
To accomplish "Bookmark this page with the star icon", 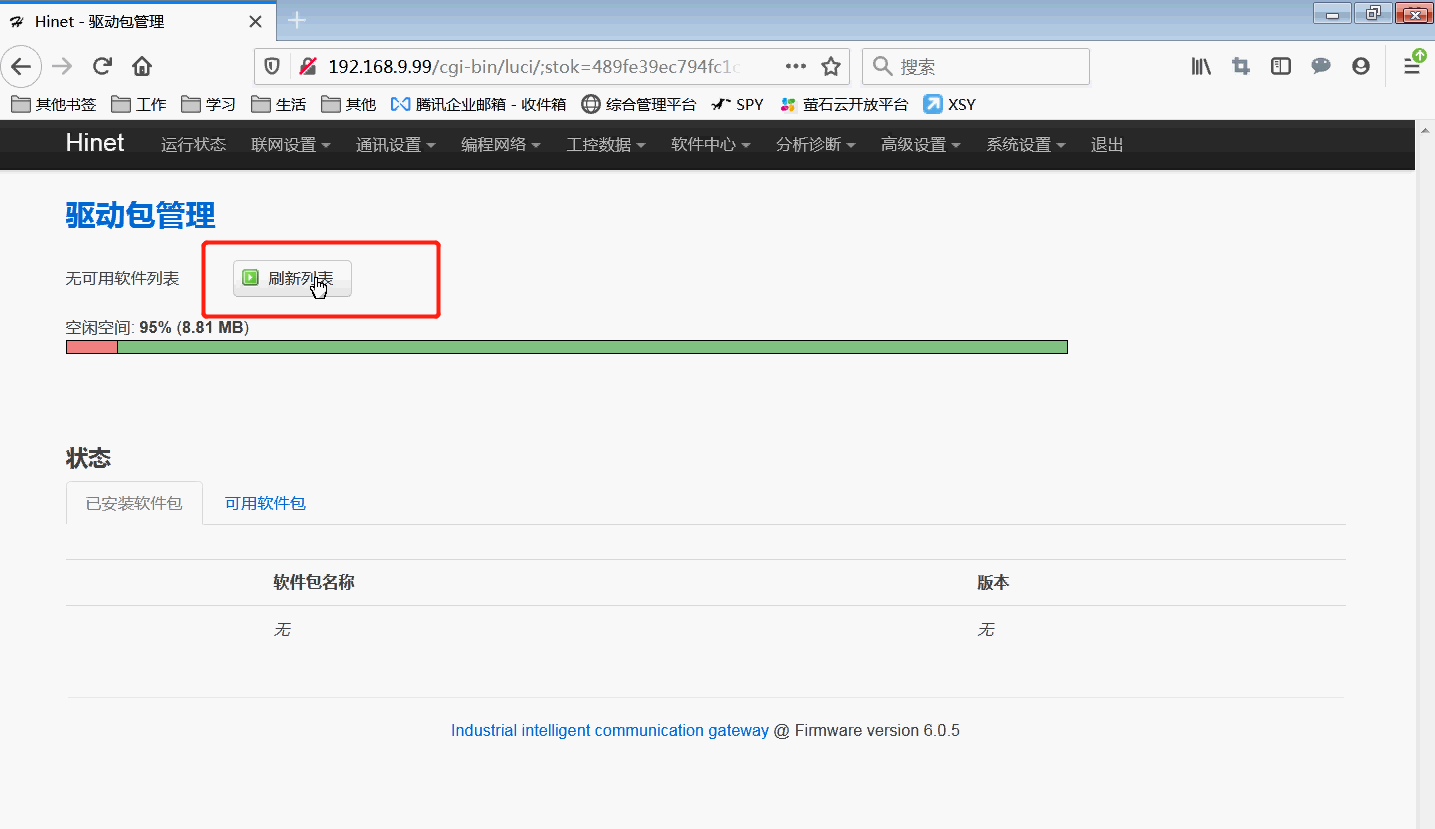I will (830, 67).
